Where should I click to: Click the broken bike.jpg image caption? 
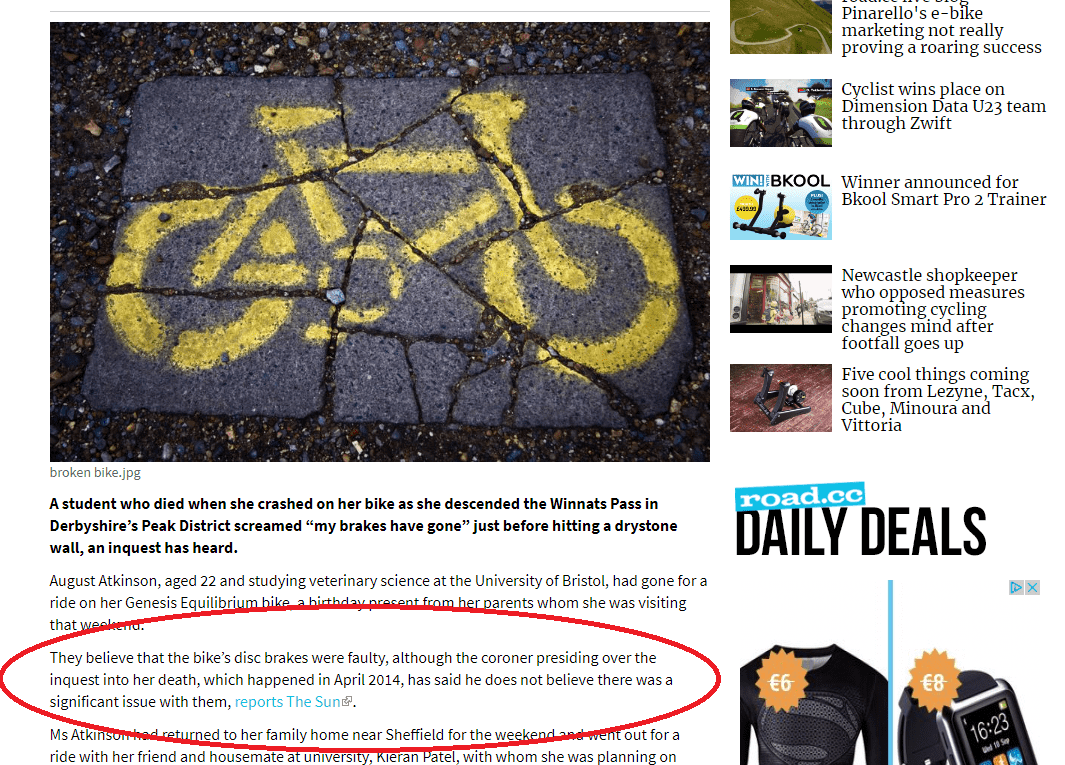point(95,473)
